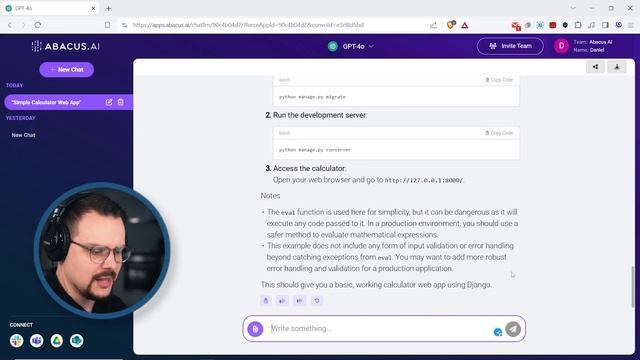Click the share conversation icon
640x360 pixels.
(596, 67)
